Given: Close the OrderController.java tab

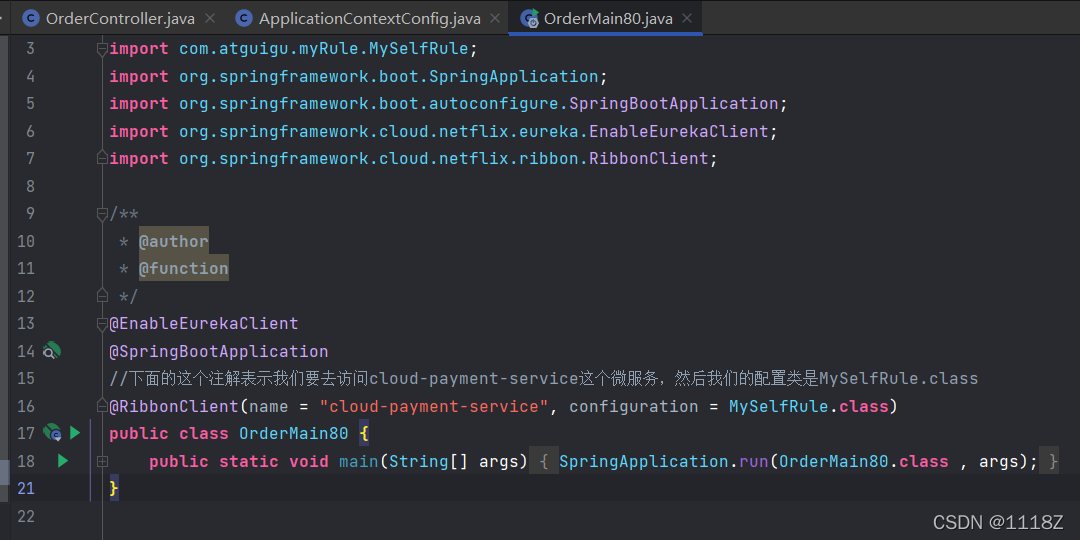Looking at the screenshot, I should pyautogui.click(x=210, y=19).
